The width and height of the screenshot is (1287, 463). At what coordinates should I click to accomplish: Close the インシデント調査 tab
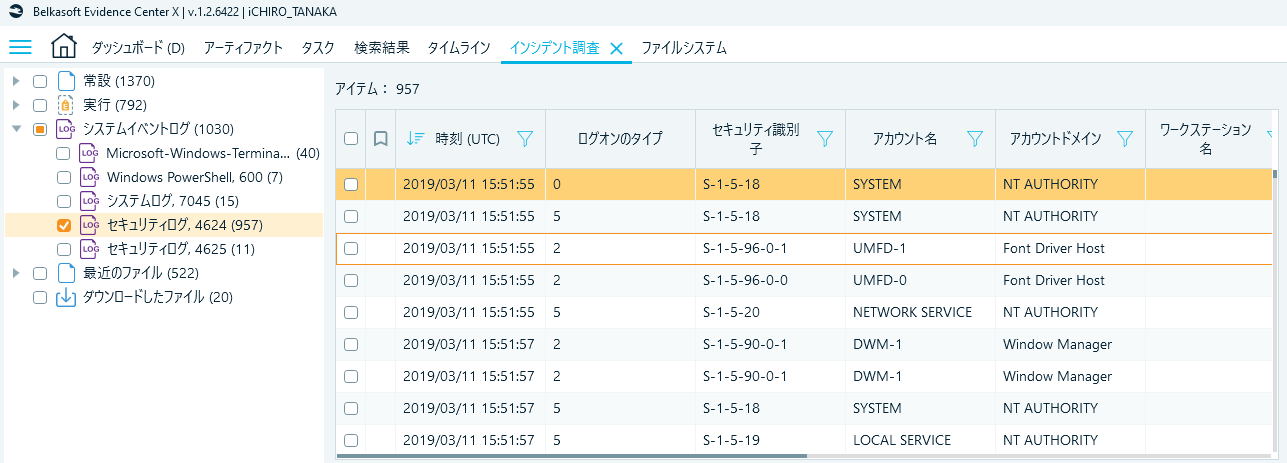click(x=616, y=48)
